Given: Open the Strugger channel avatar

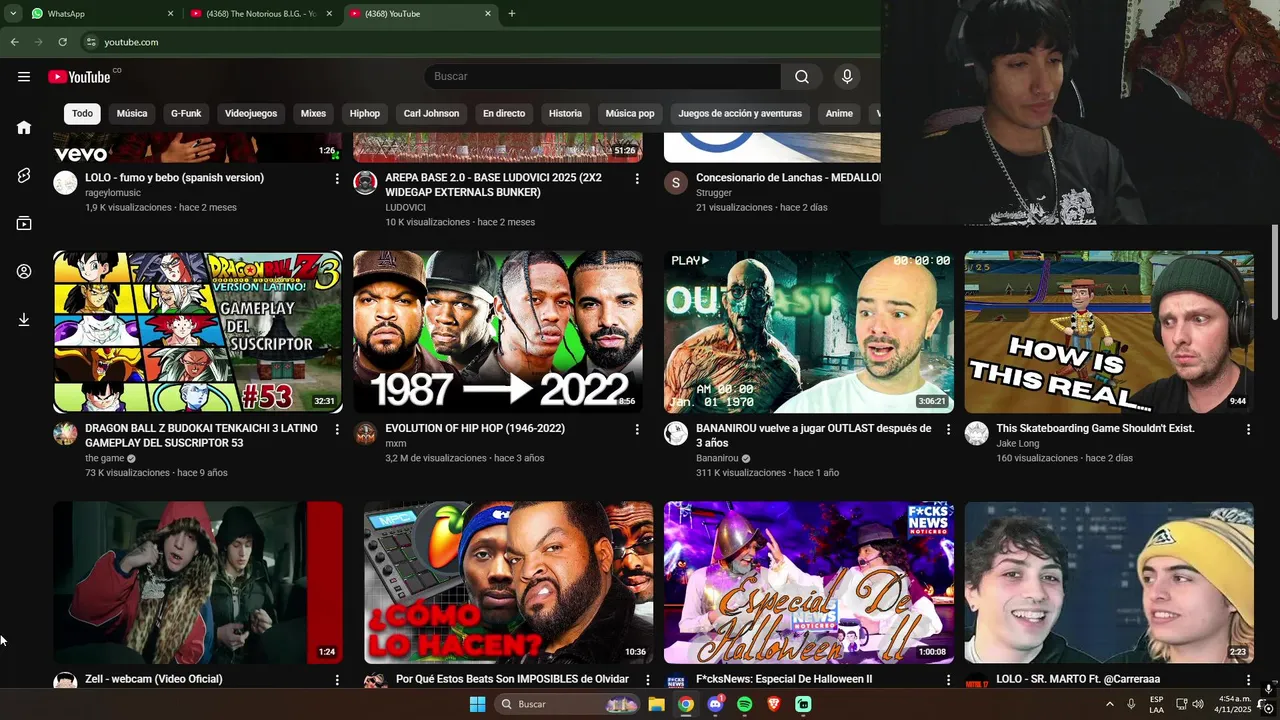Looking at the screenshot, I should 676,183.
